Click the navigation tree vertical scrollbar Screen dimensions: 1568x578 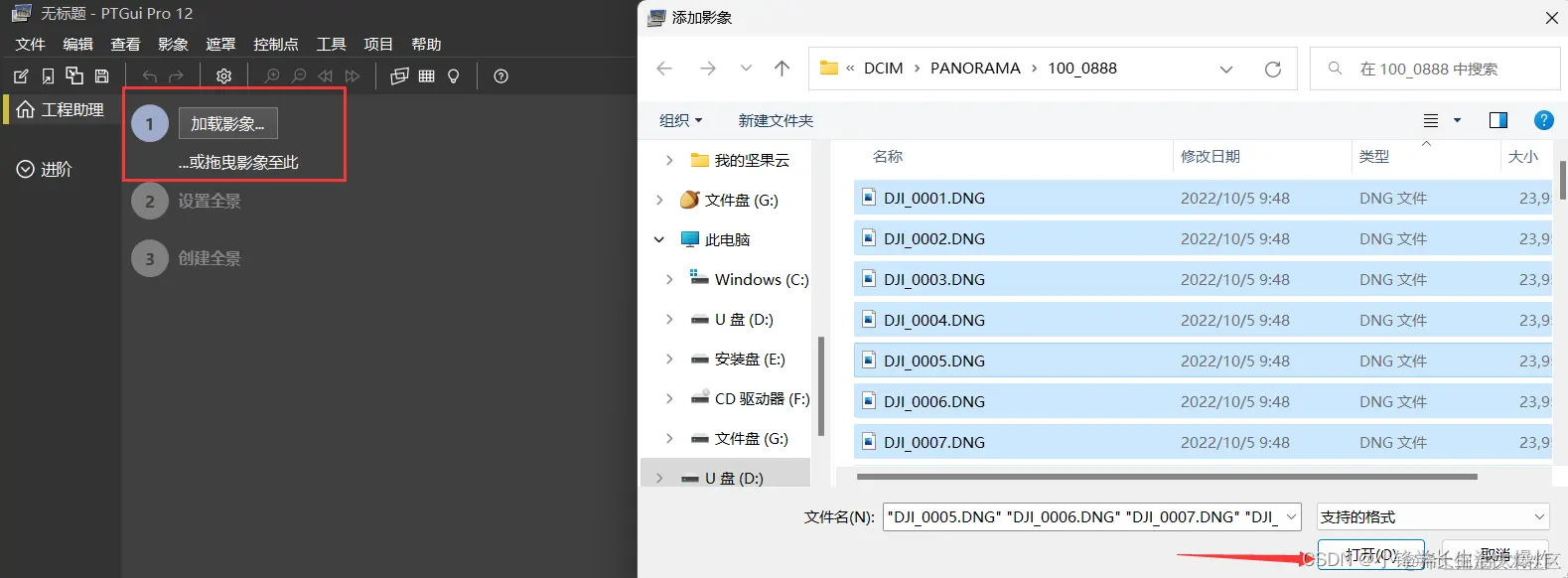821,386
